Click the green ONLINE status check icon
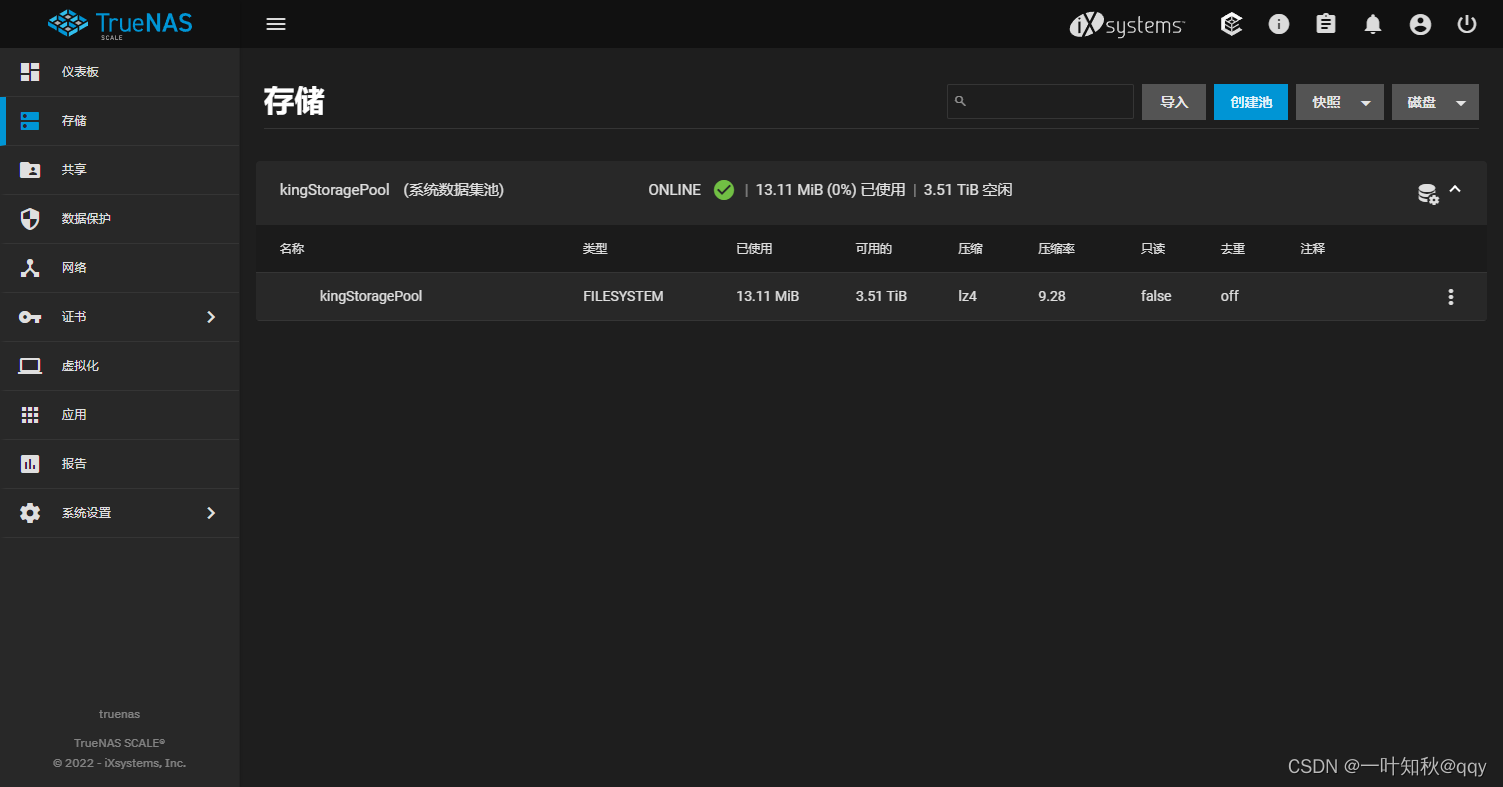This screenshot has width=1503, height=787. coord(724,190)
